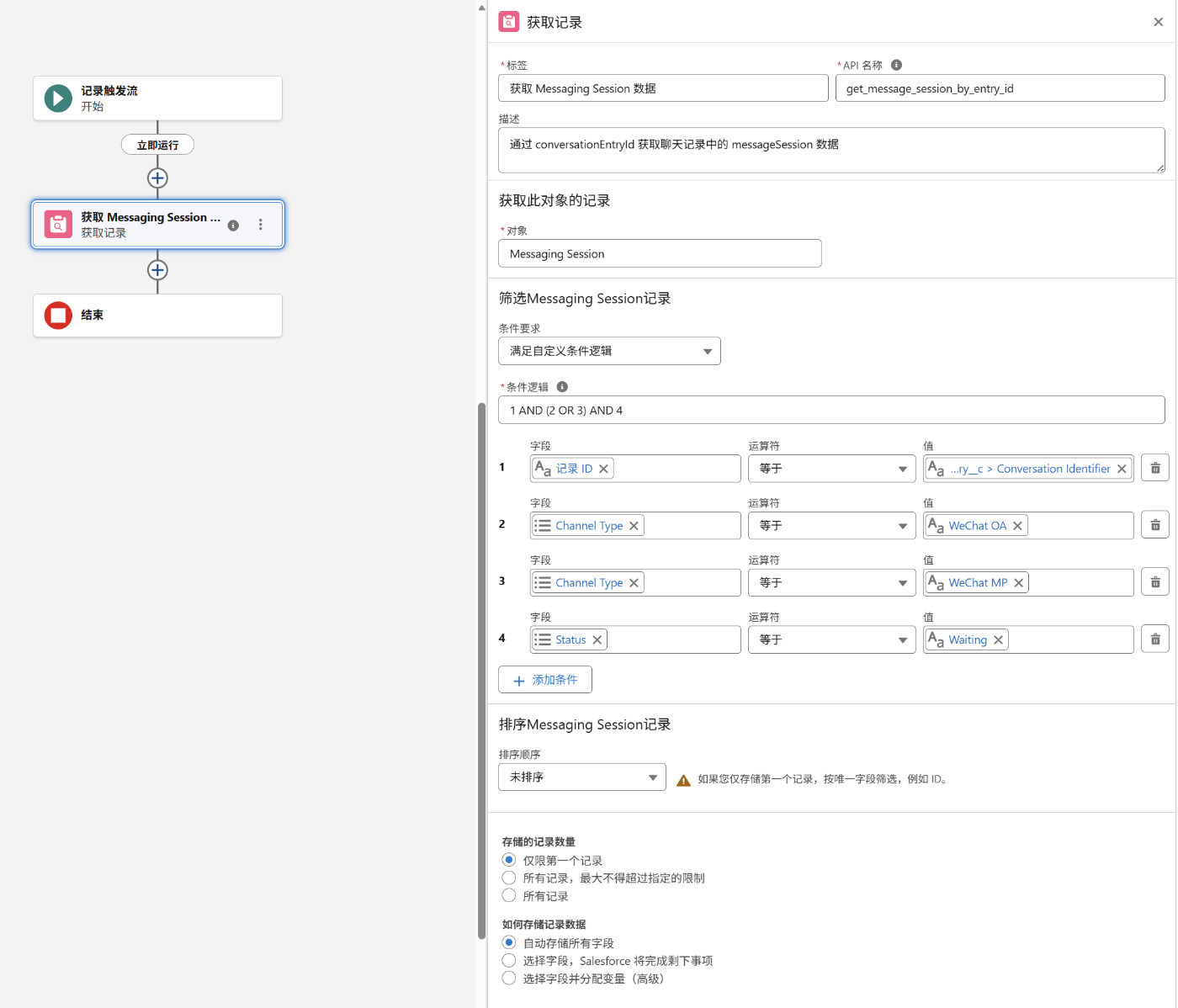Open operator dropdown for condition 2
Image resolution: width=1178 pixels, height=1008 pixels.
(831, 526)
